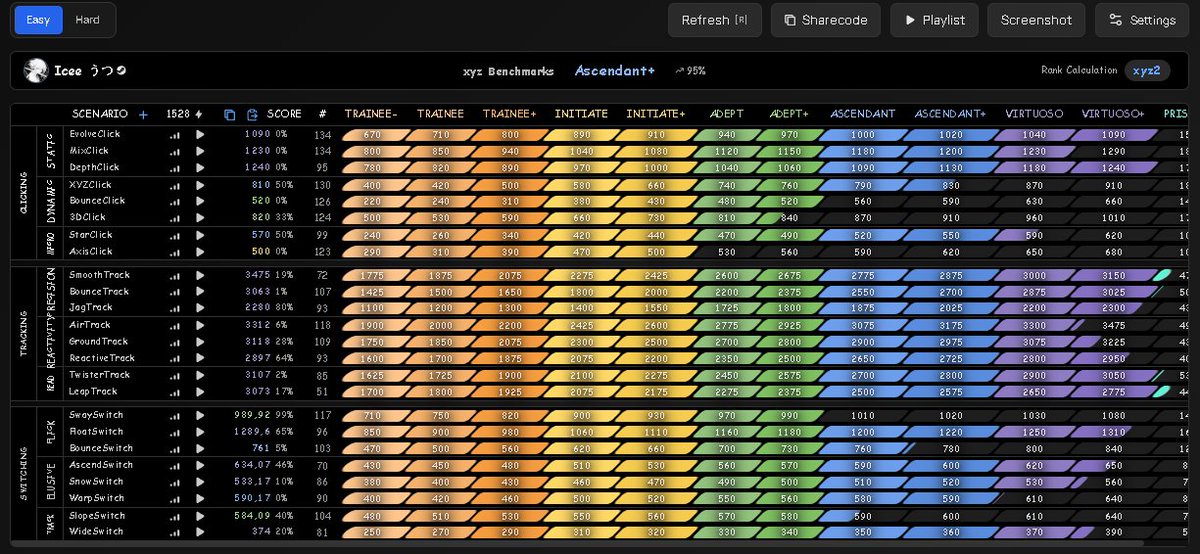Click the WarpSwitch scenario name

(x=97, y=498)
